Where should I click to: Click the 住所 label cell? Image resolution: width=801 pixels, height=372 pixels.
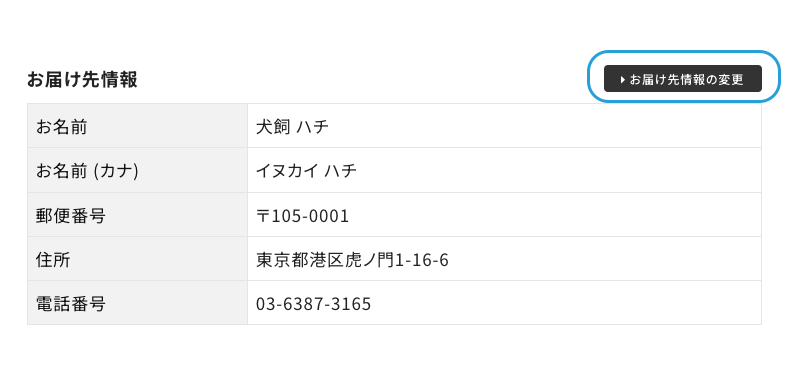[137, 259]
